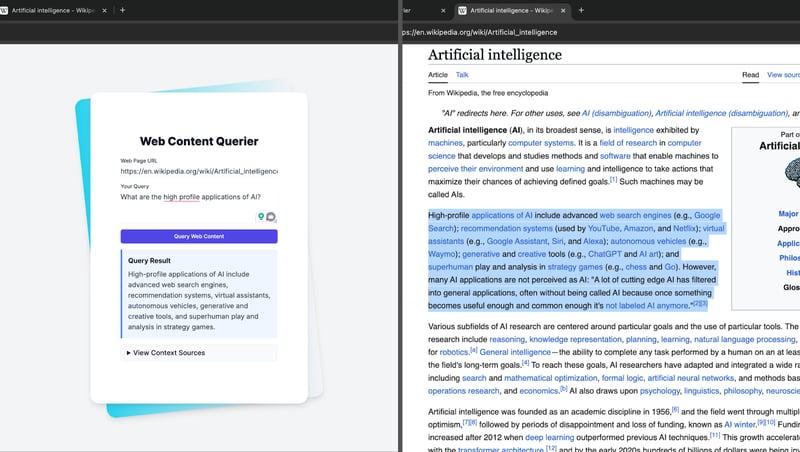Expand View Context Sources
The width and height of the screenshot is (800, 452).
point(199,353)
